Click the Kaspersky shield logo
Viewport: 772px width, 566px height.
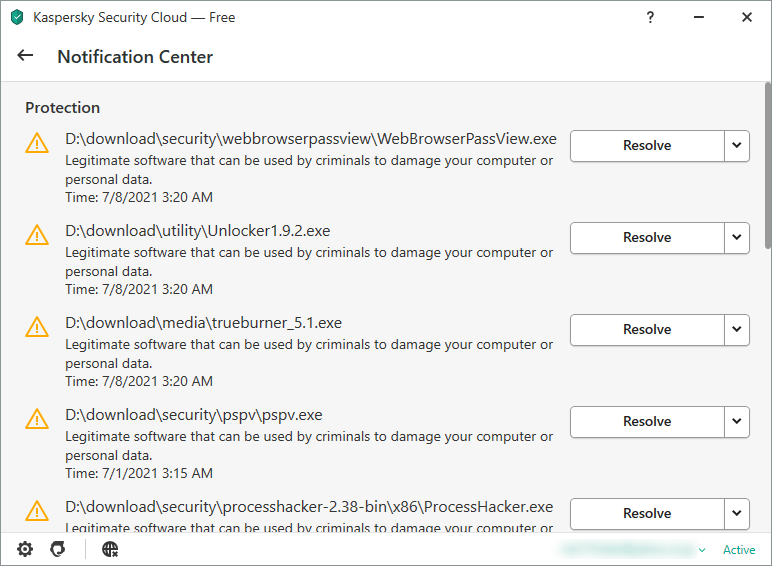(17, 17)
